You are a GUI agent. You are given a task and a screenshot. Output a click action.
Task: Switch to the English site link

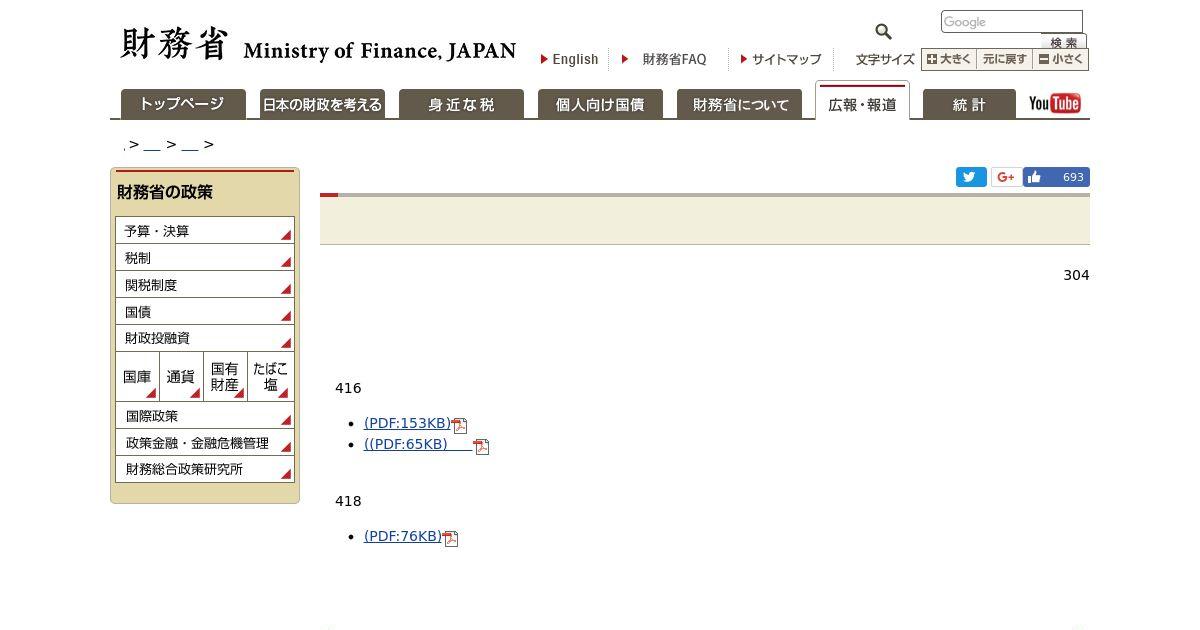[x=570, y=59]
